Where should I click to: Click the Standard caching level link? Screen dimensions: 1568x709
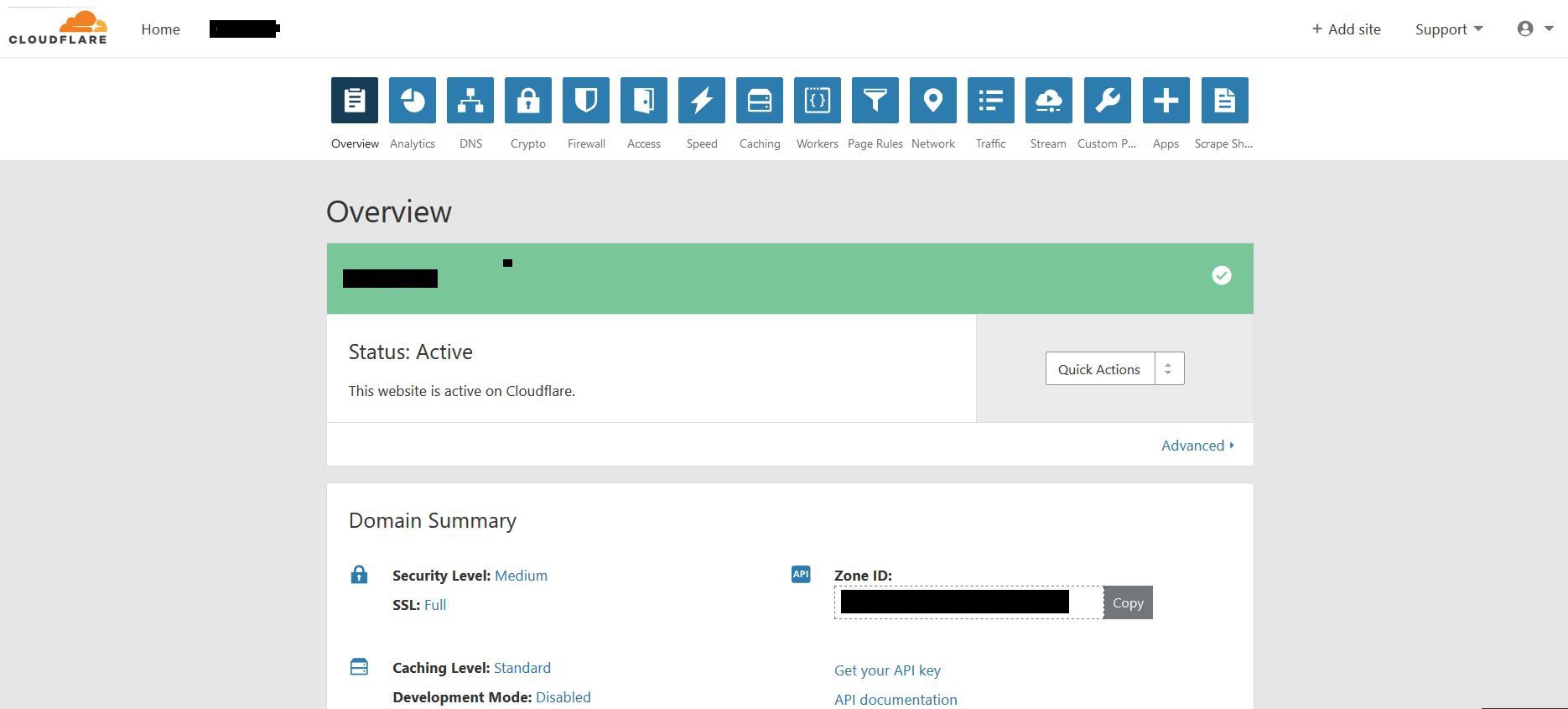pyautogui.click(x=522, y=668)
